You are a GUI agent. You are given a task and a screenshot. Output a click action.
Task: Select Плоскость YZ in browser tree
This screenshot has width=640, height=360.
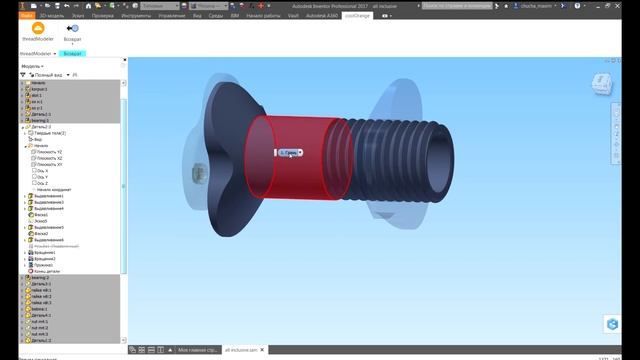click(47, 152)
